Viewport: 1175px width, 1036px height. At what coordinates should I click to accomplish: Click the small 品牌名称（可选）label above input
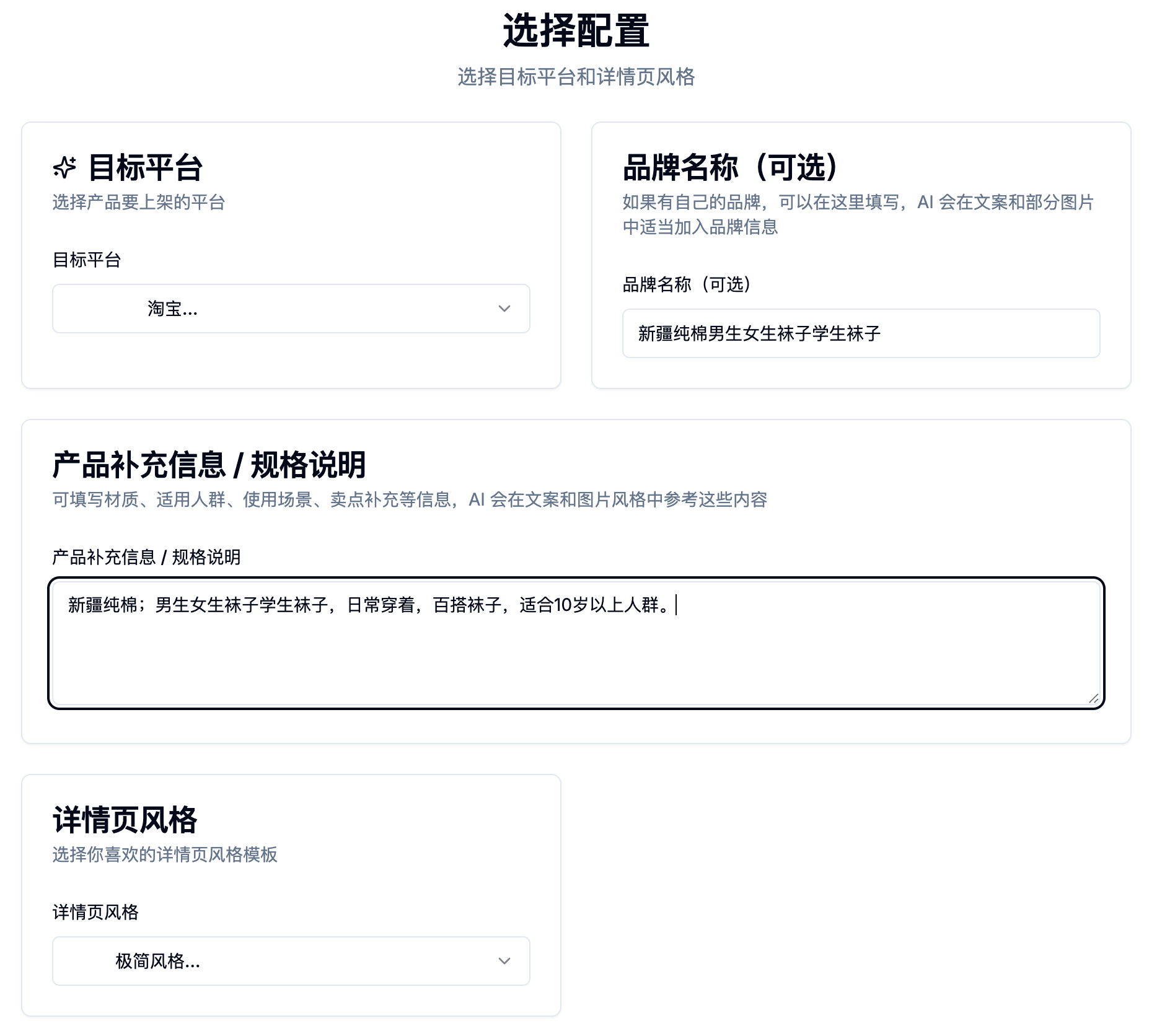(x=687, y=284)
